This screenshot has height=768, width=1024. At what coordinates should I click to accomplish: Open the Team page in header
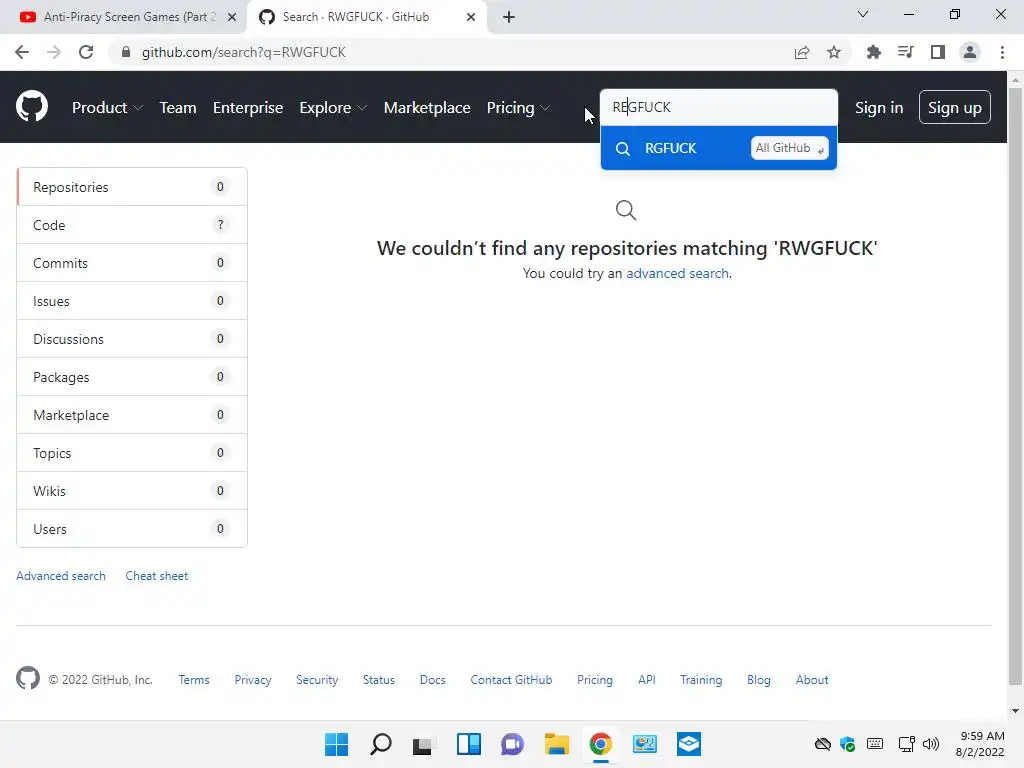178,107
